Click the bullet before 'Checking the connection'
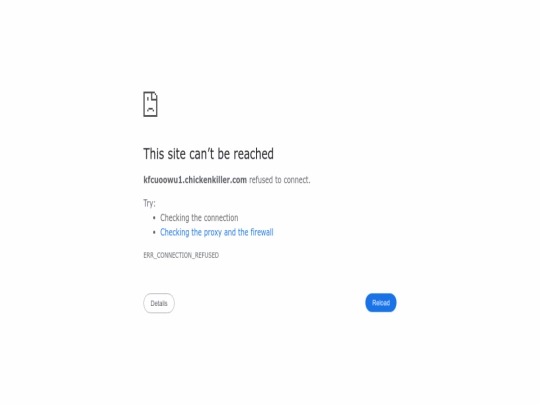540x405 pixels. coord(154,218)
